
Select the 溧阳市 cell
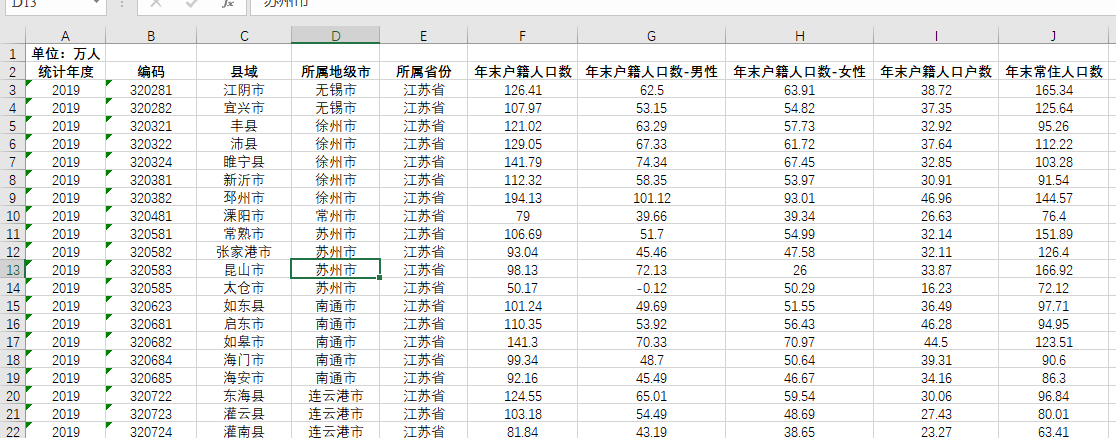244,216
